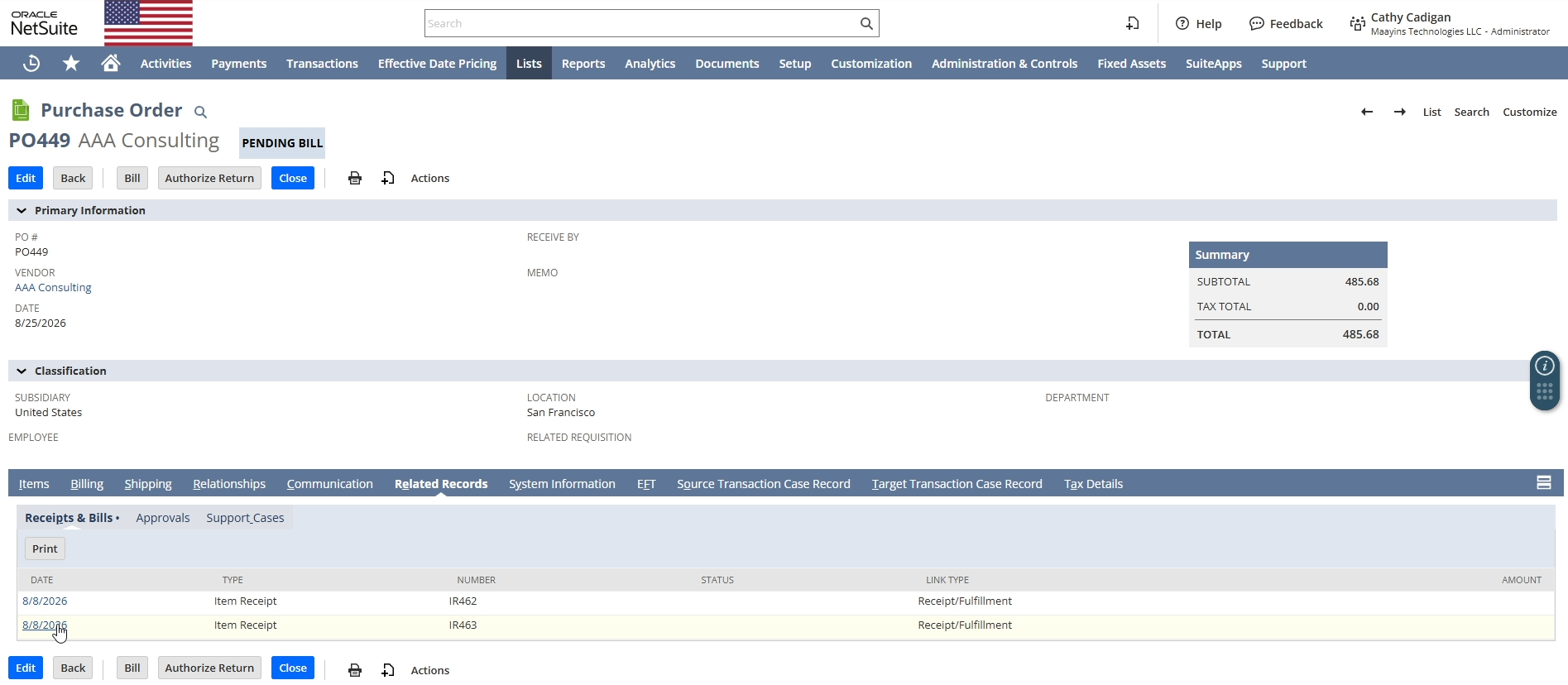Click the Feedback speech bubble icon

(x=1256, y=23)
